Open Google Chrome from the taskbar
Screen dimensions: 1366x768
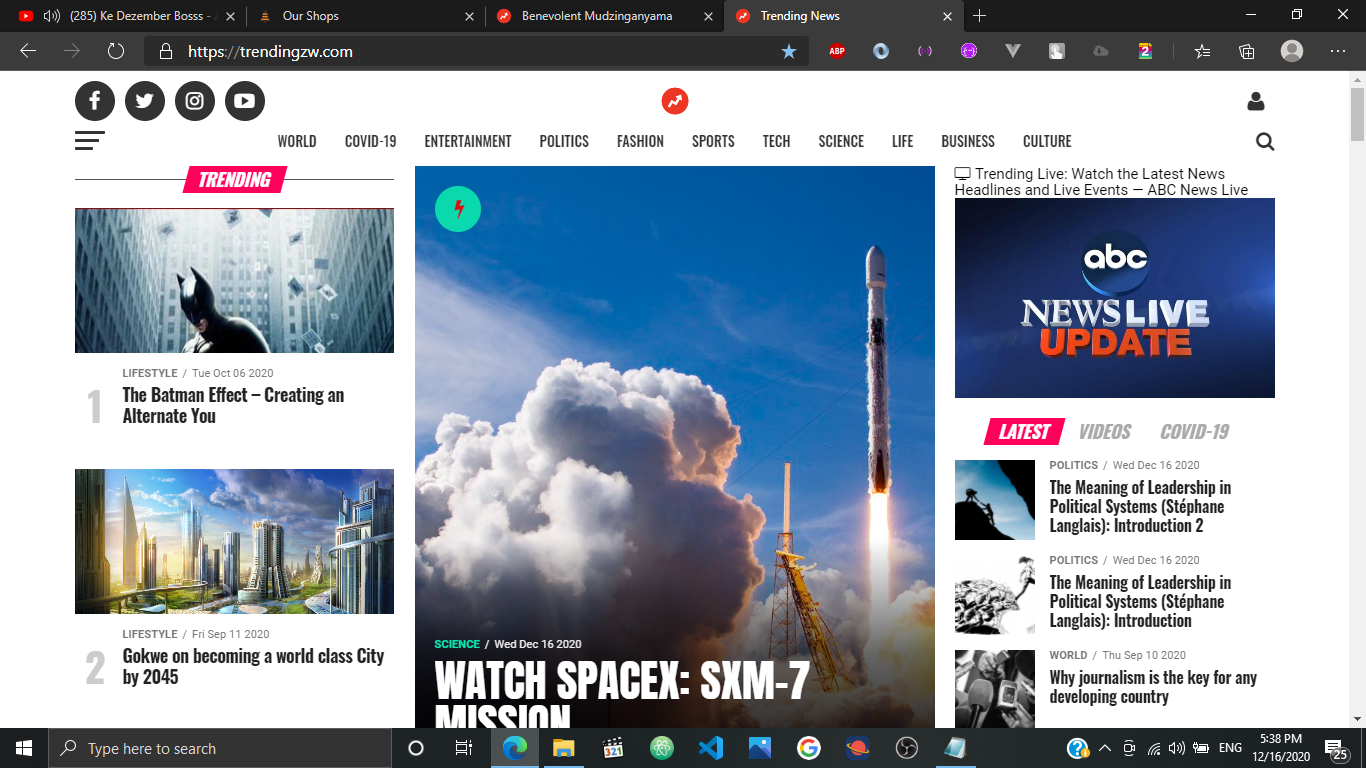(809, 748)
